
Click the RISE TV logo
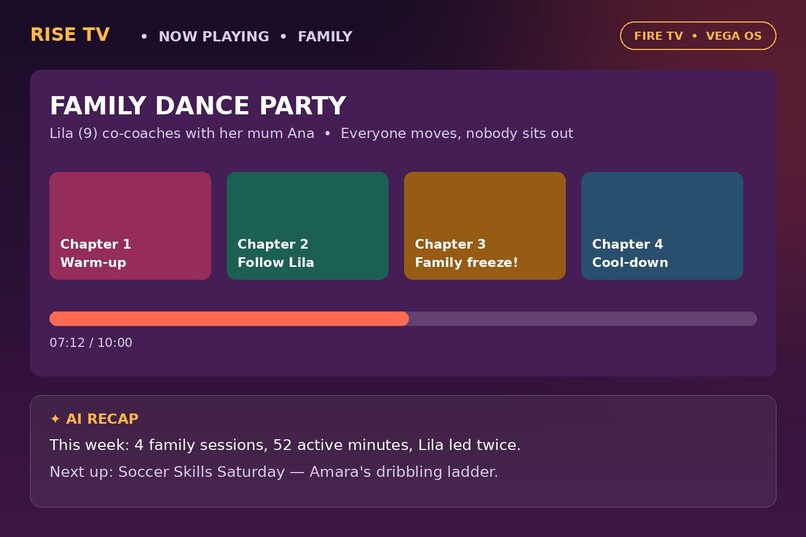tap(70, 35)
